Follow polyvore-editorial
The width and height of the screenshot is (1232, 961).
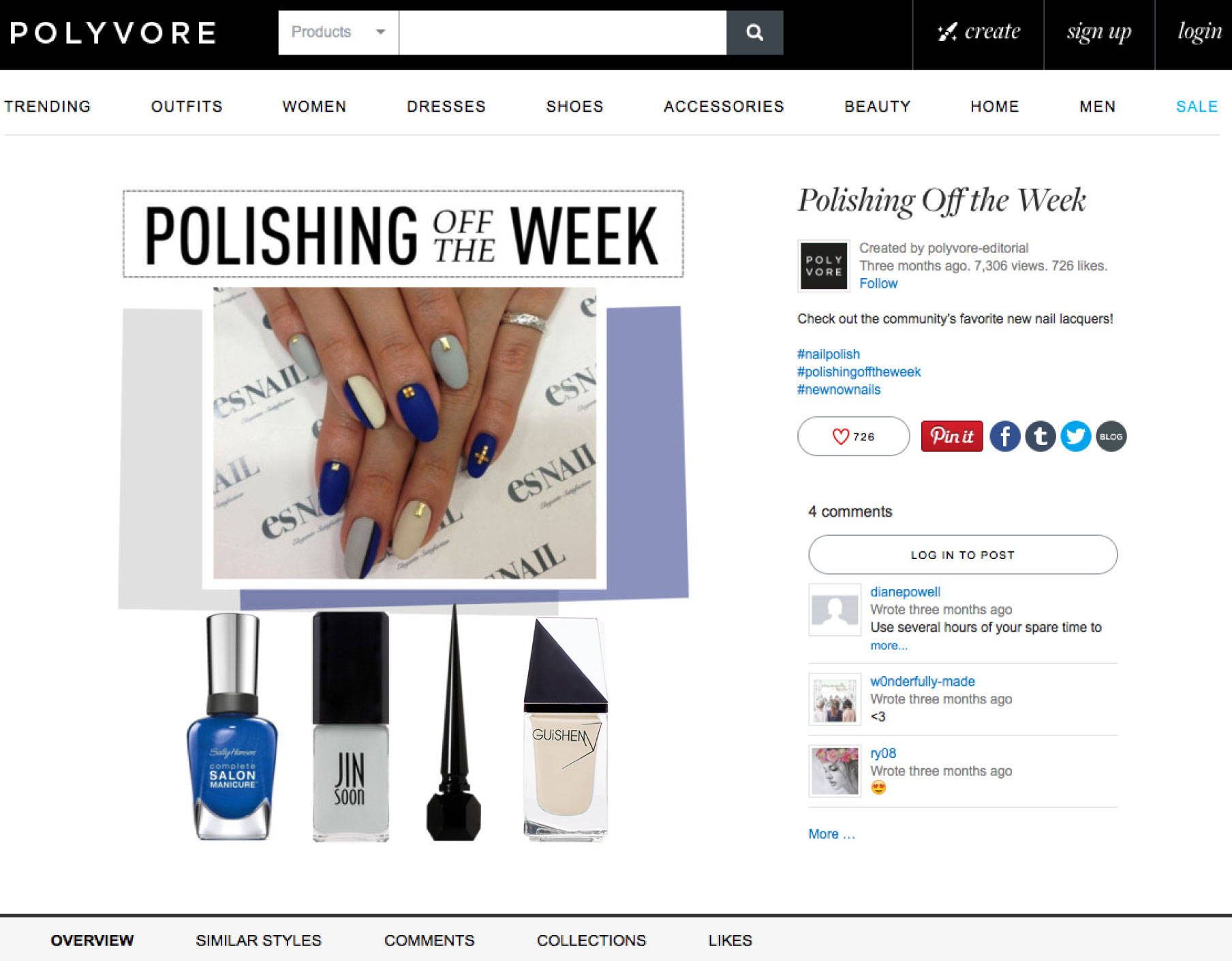pos(878,284)
